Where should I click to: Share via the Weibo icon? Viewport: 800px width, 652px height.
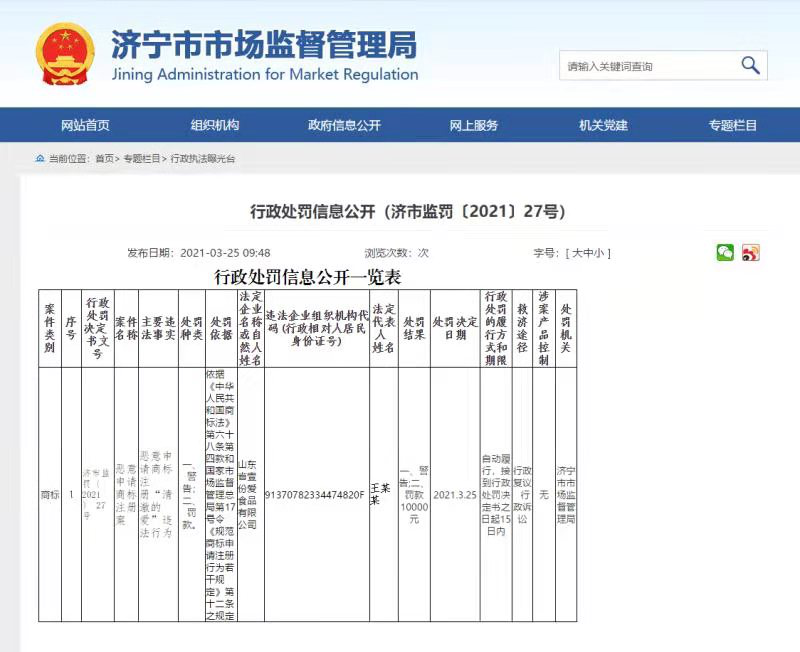(x=751, y=252)
